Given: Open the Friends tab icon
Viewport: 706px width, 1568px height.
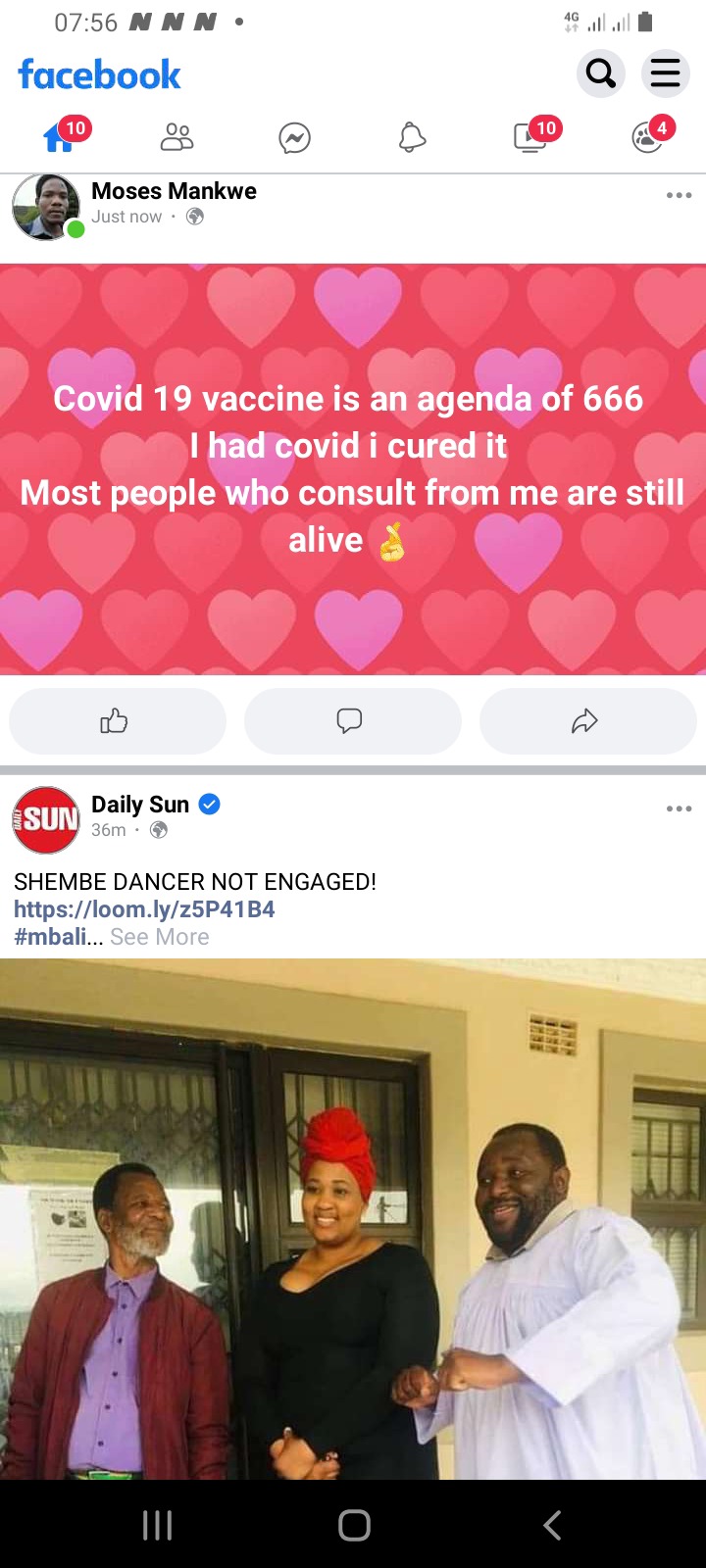Looking at the screenshot, I should (176, 138).
